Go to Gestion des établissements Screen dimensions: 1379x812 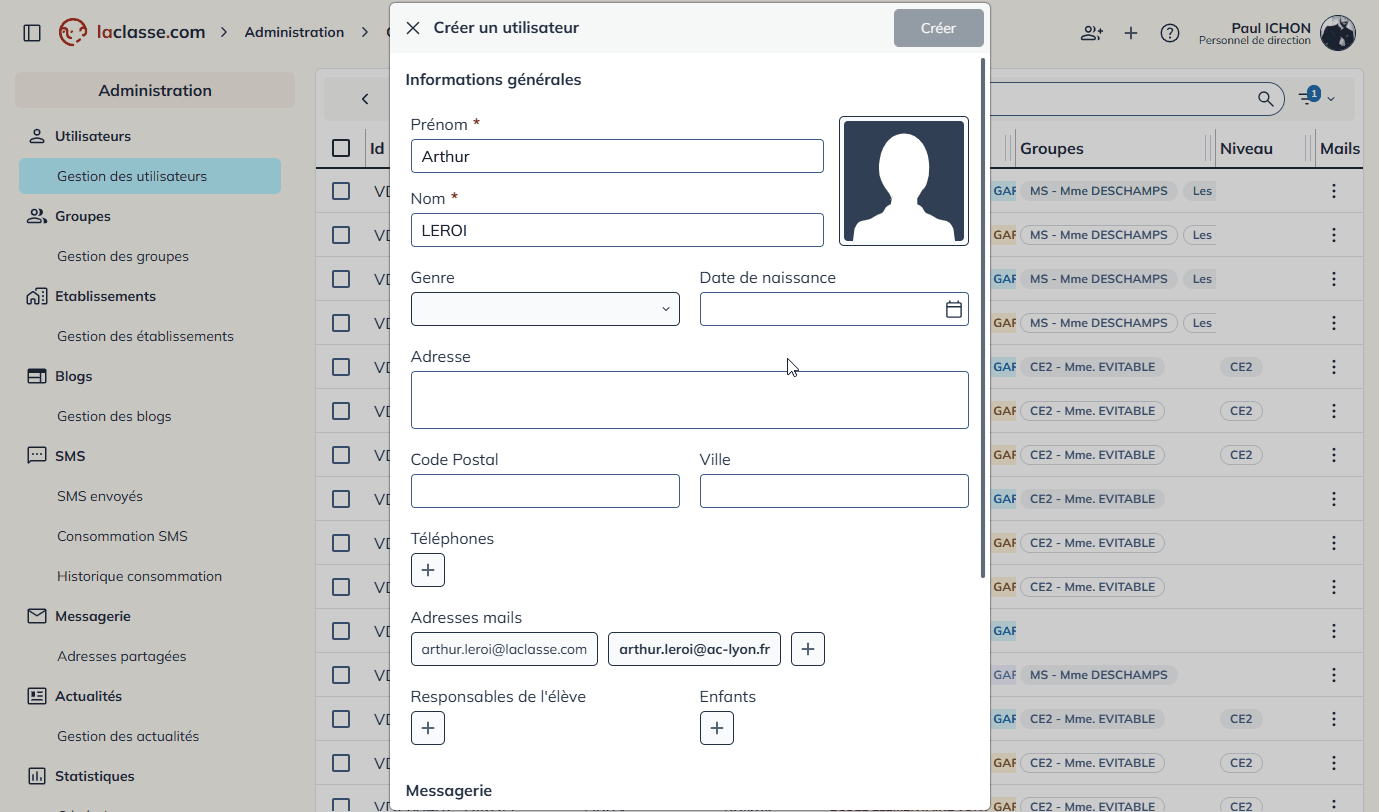(145, 336)
